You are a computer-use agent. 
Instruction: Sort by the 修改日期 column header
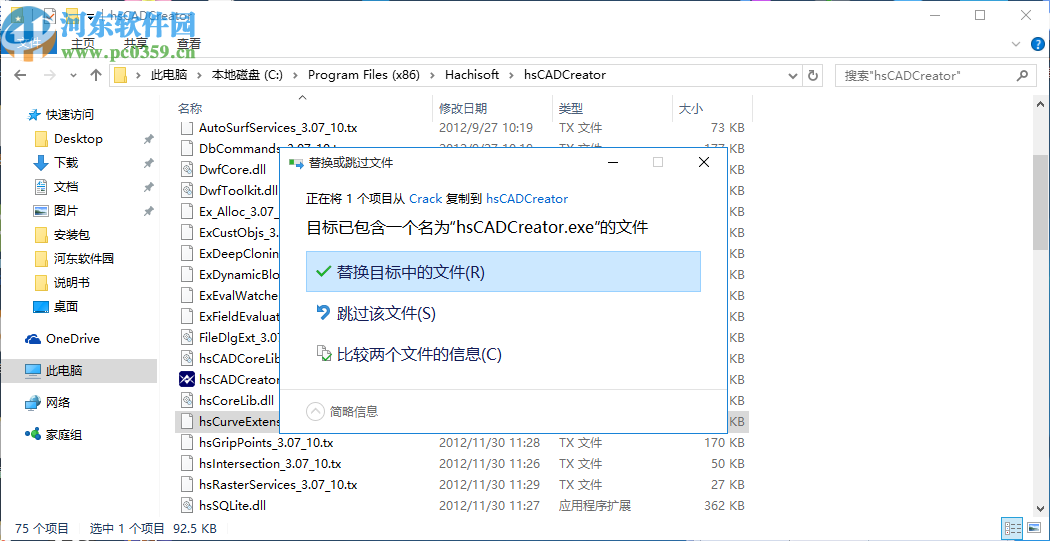point(463,108)
